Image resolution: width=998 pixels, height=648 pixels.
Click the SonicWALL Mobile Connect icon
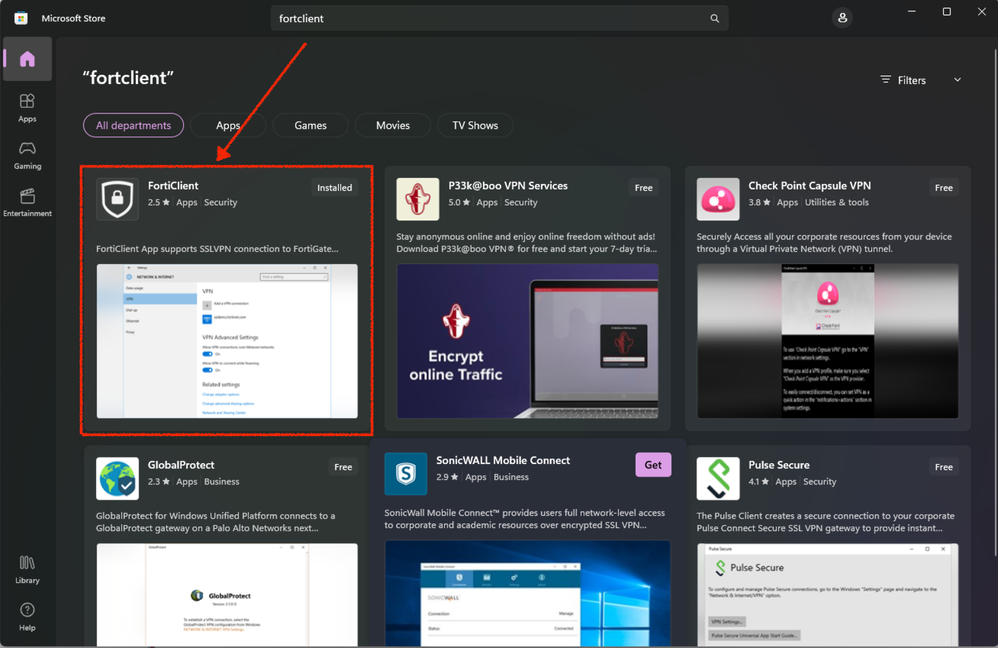tap(406, 474)
